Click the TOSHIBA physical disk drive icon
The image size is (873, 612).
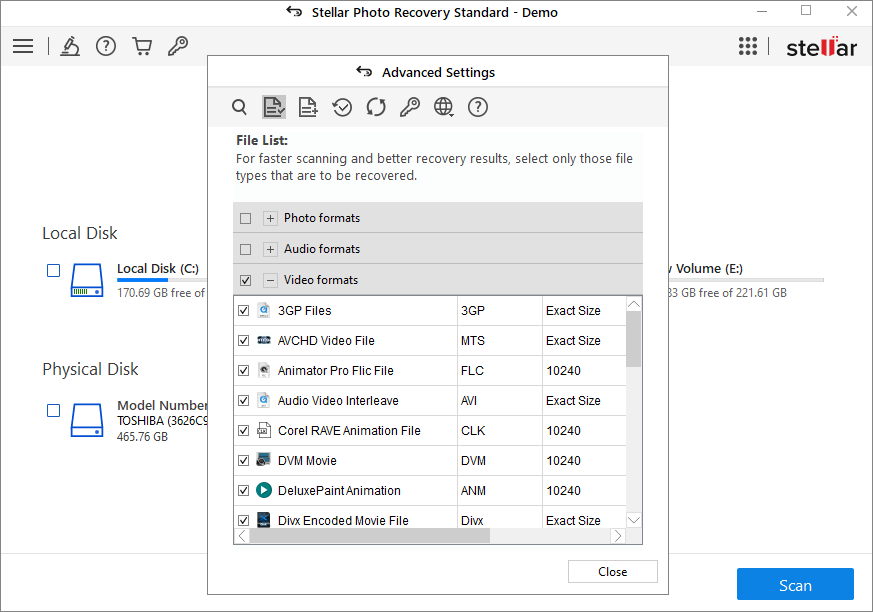(87, 420)
